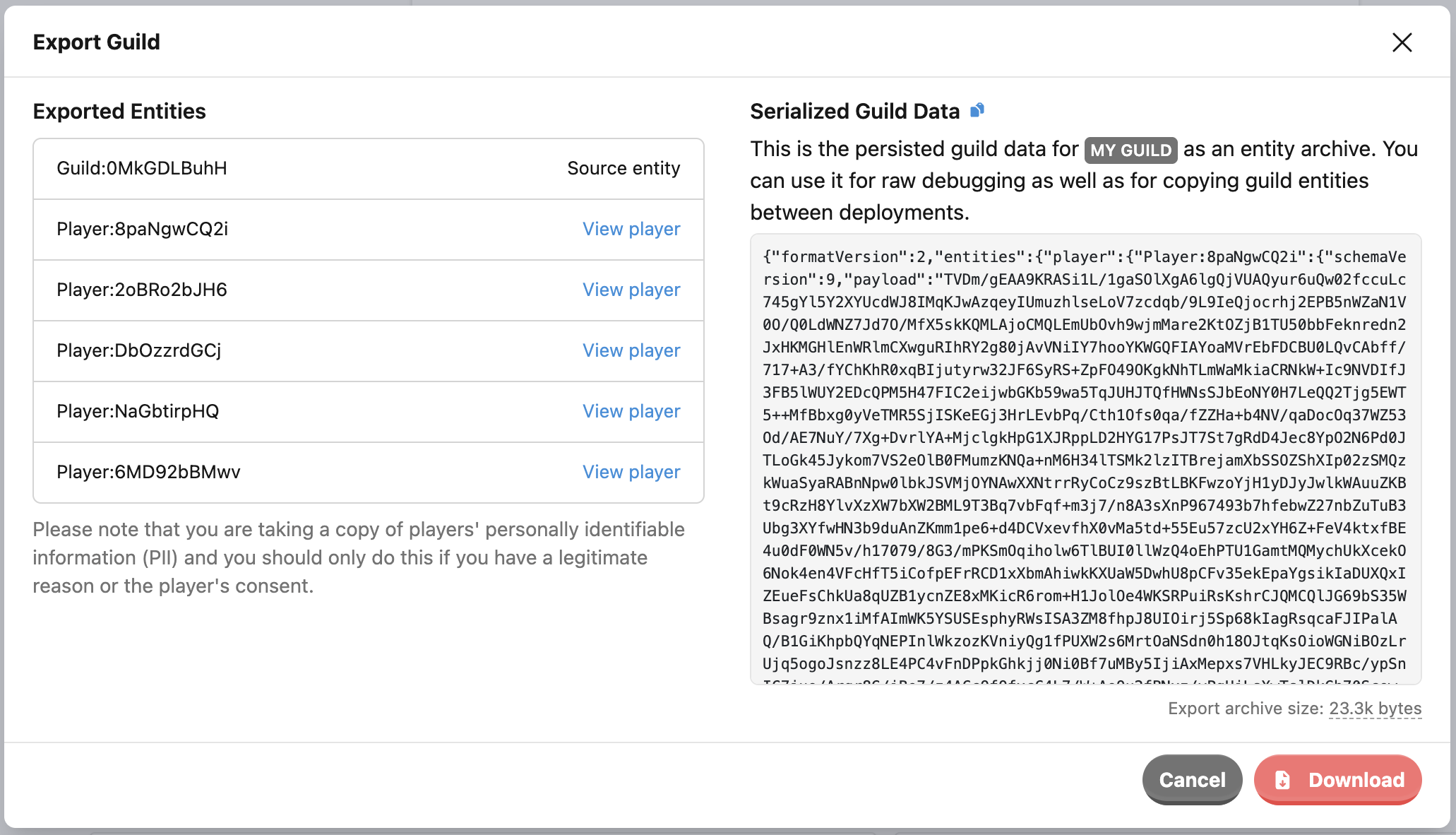Click the Exported Entities heading

coord(119,111)
